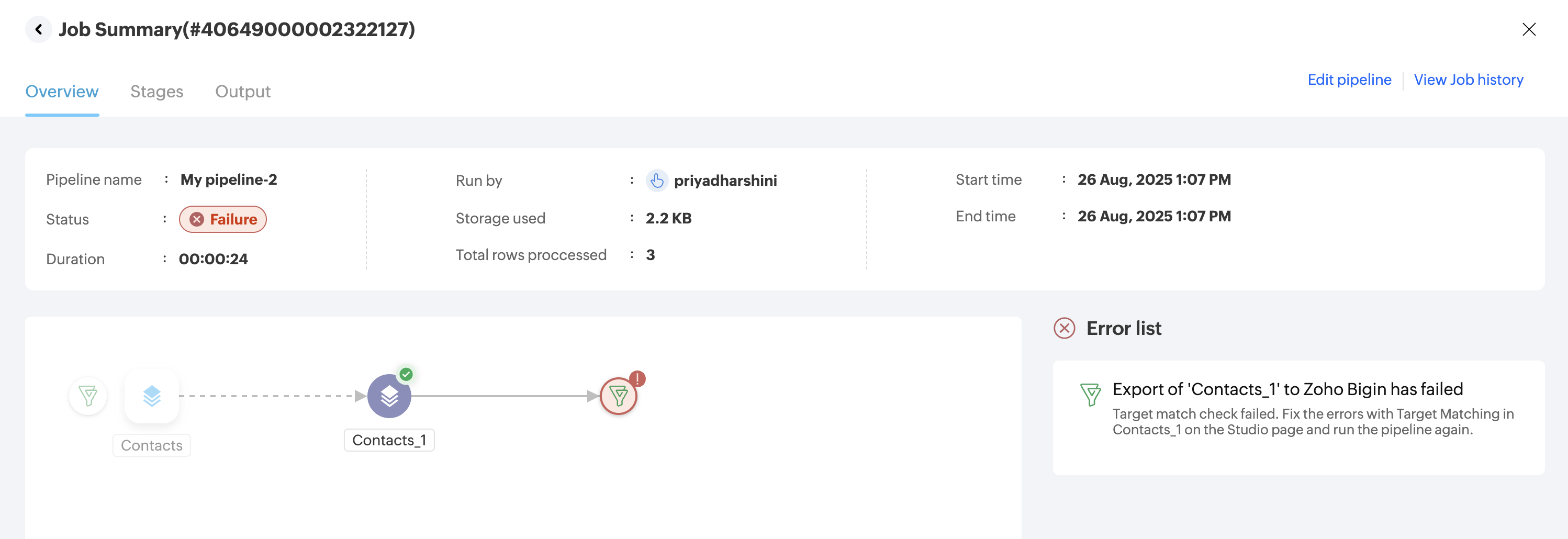Click the manual run hand icon
Screen dimensions: 1568x539
coord(656,181)
